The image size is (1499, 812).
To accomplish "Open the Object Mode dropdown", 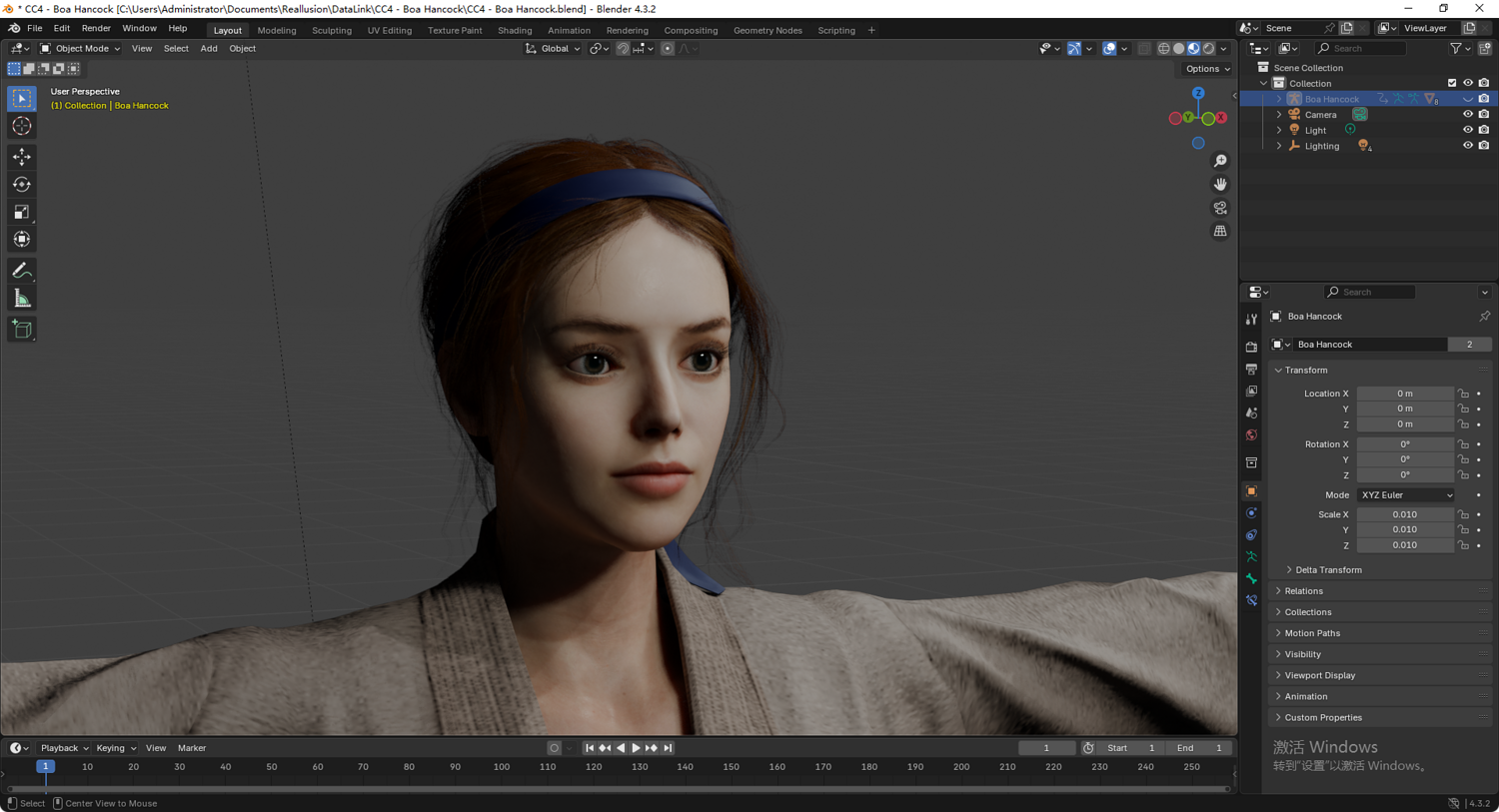I will click(x=80, y=48).
